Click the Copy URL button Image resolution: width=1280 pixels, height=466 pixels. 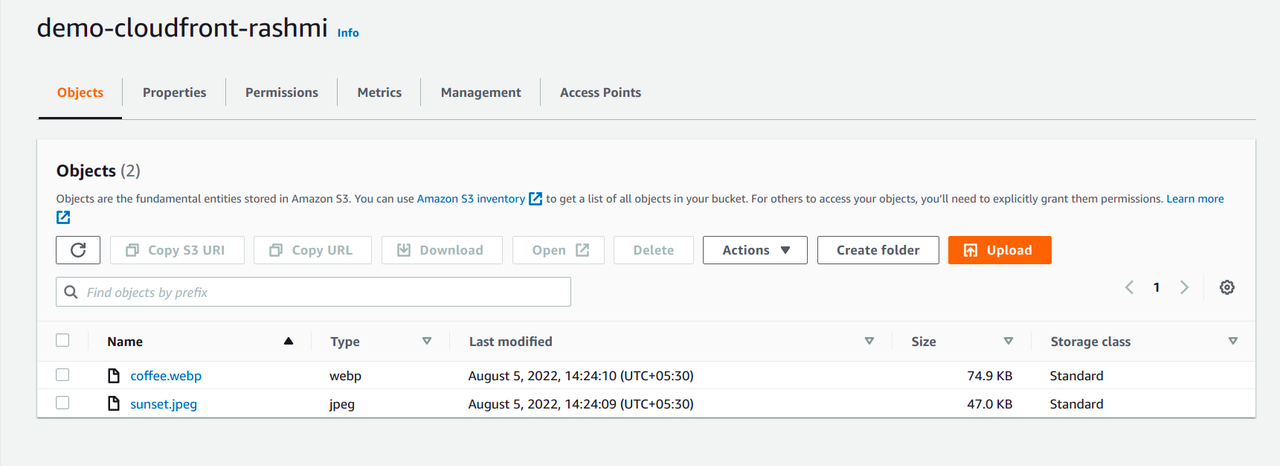coord(313,250)
